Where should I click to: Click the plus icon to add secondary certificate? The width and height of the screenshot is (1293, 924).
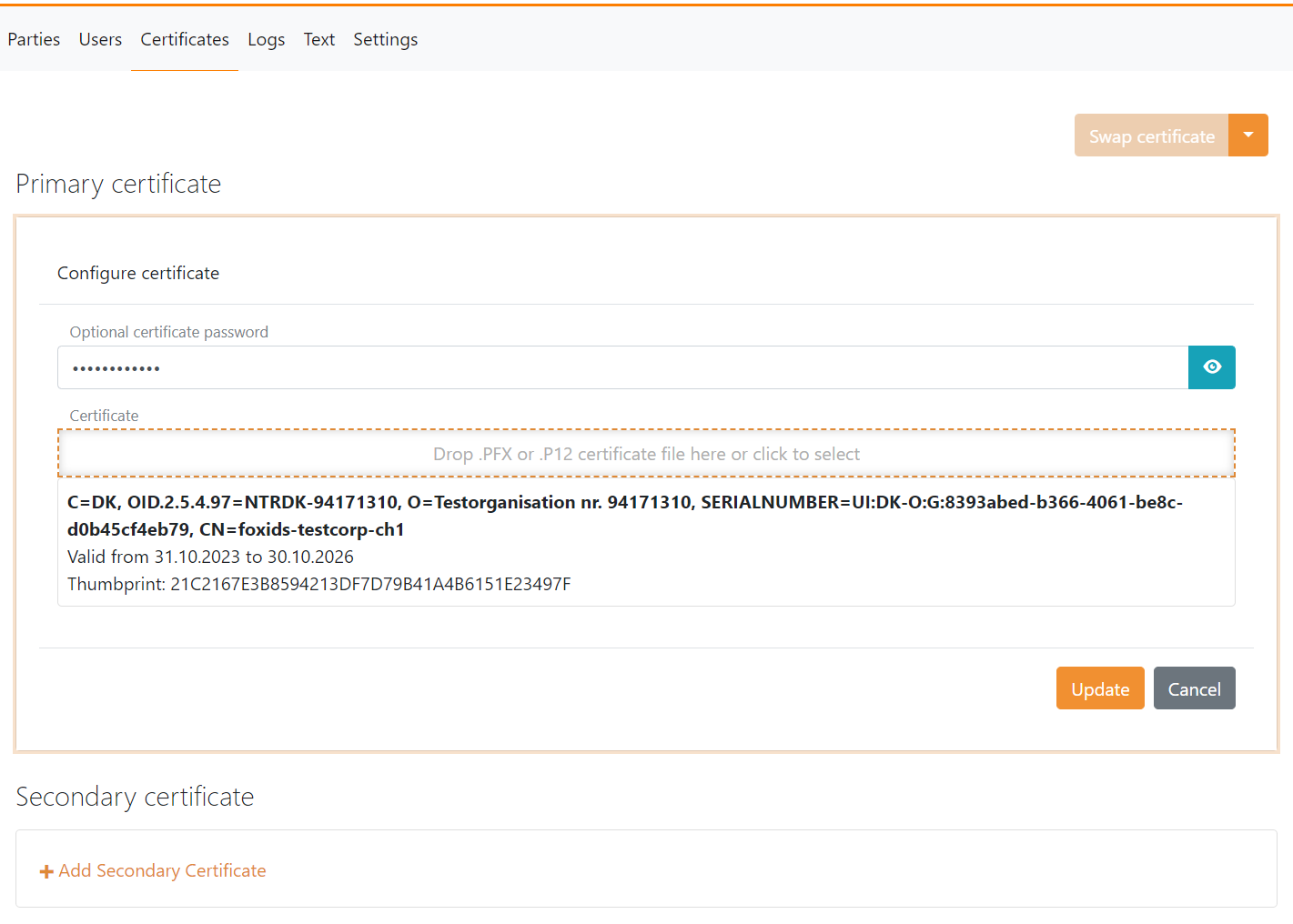tap(45, 870)
